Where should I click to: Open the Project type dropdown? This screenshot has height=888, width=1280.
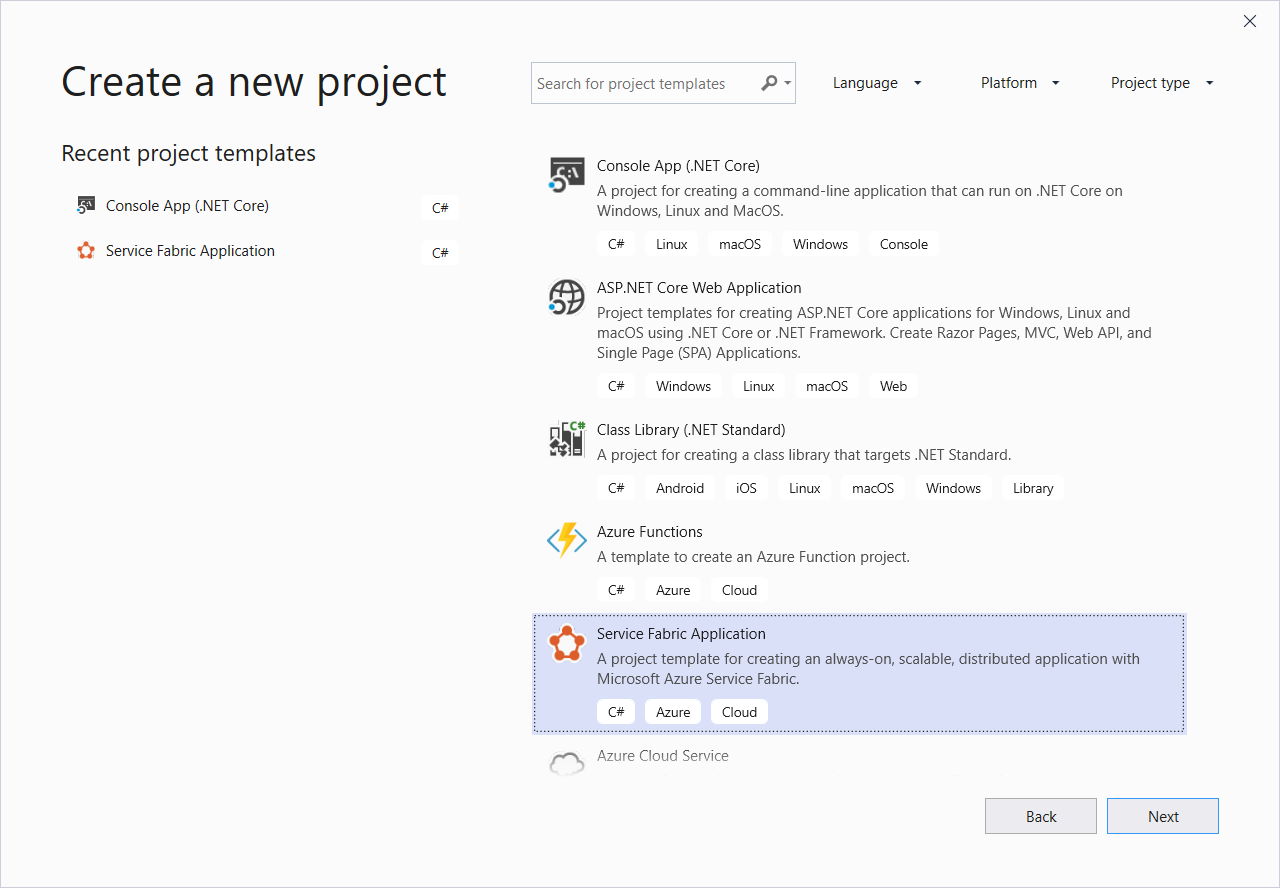point(1161,83)
